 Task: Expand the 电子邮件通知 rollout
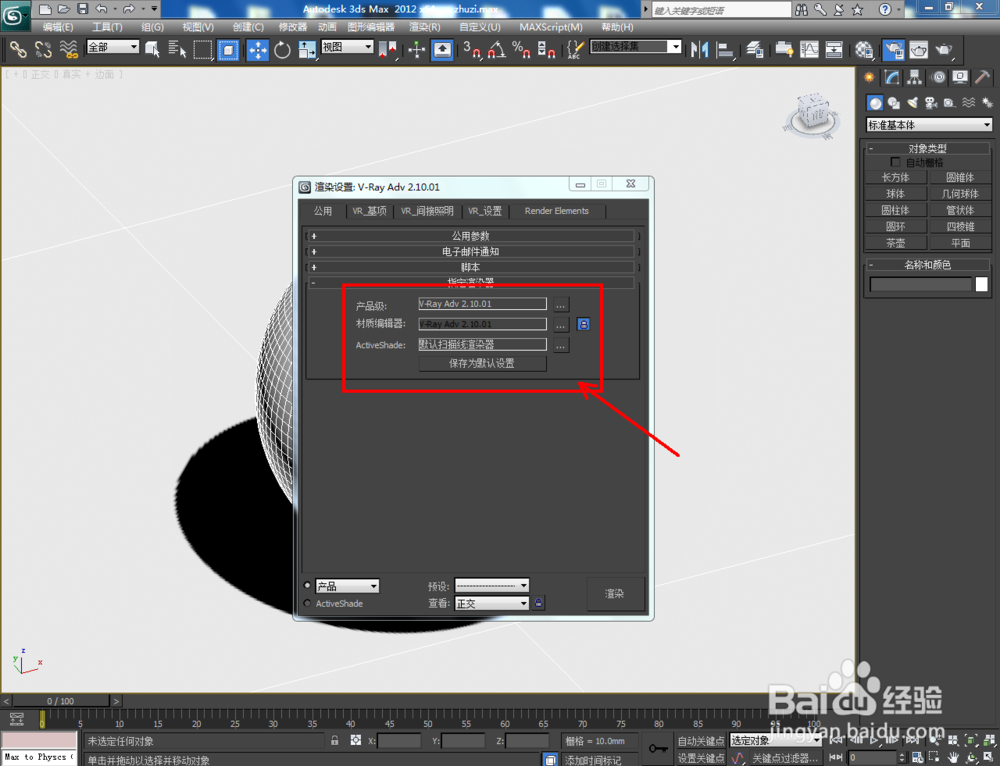471,251
